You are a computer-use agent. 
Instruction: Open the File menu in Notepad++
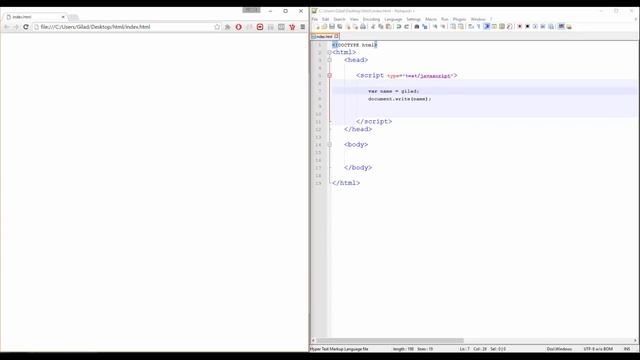click(315, 19)
